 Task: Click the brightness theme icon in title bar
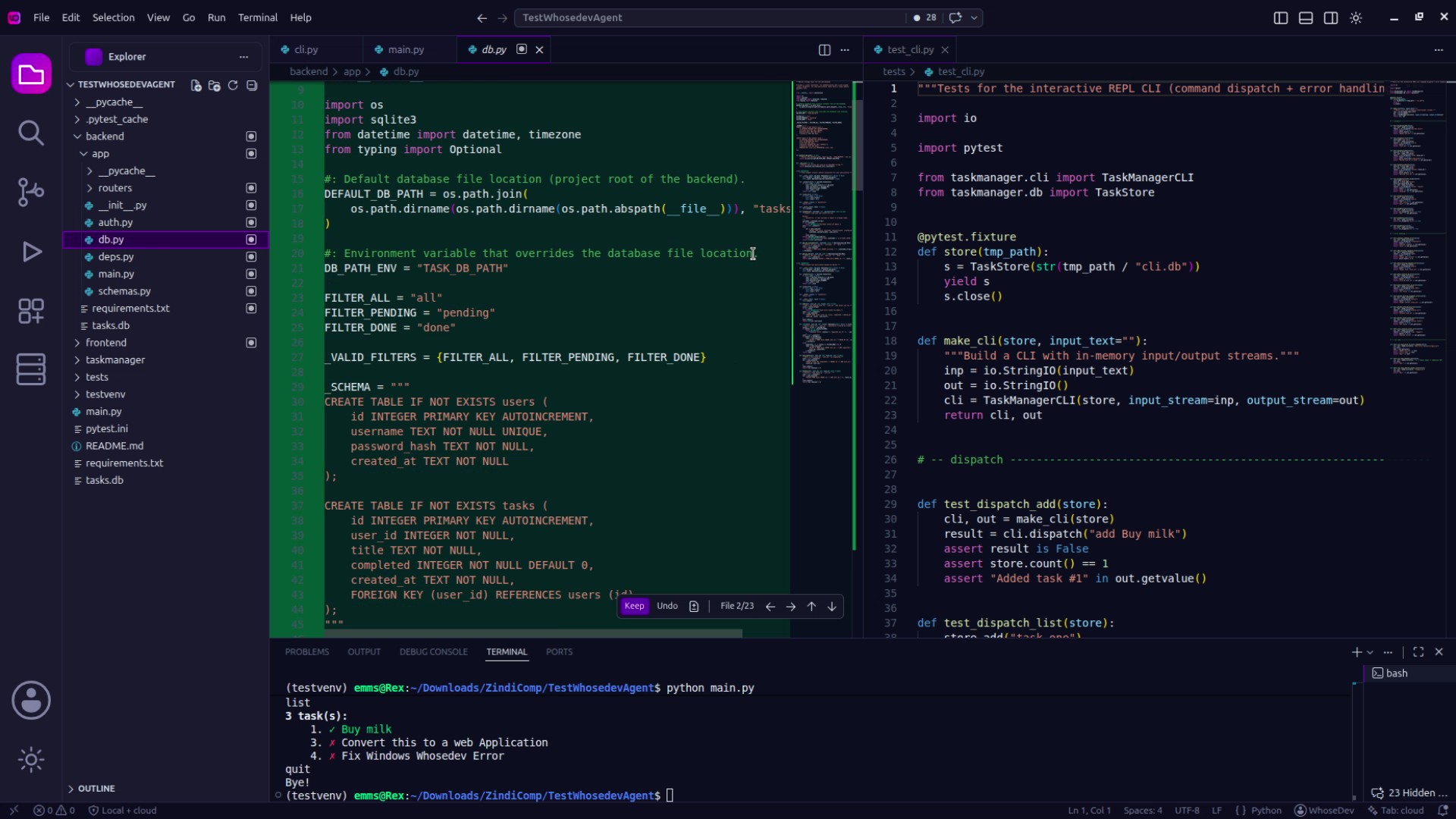click(1356, 17)
